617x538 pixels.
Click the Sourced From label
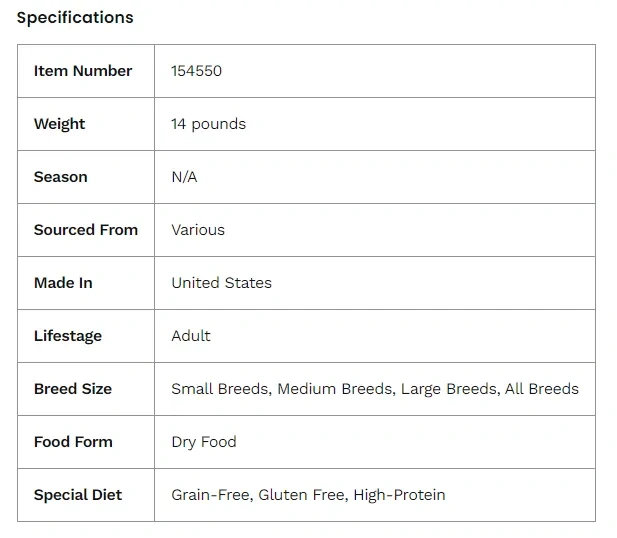click(86, 230)
